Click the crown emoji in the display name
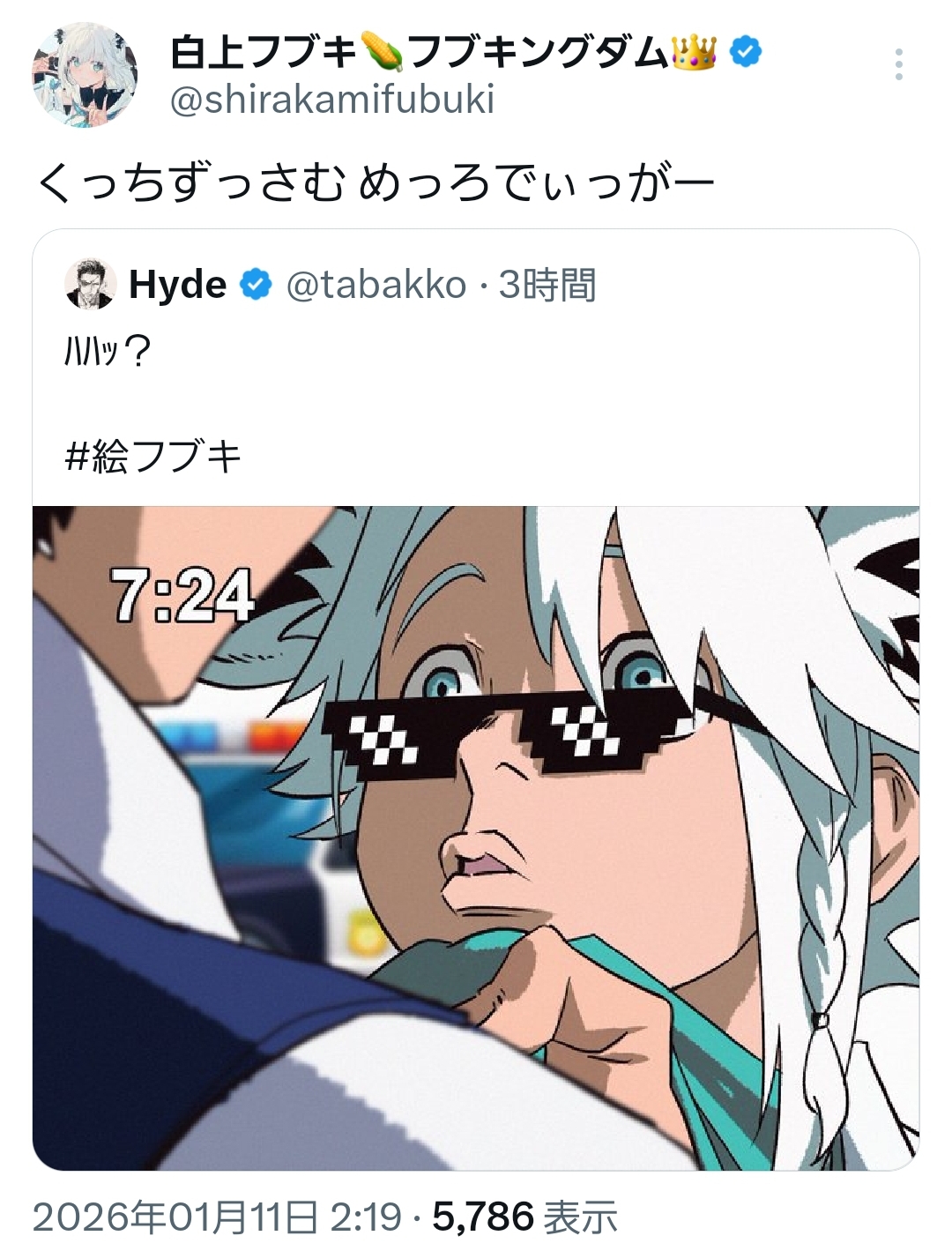The image size is (952, 1258). (x=695, y=53)
